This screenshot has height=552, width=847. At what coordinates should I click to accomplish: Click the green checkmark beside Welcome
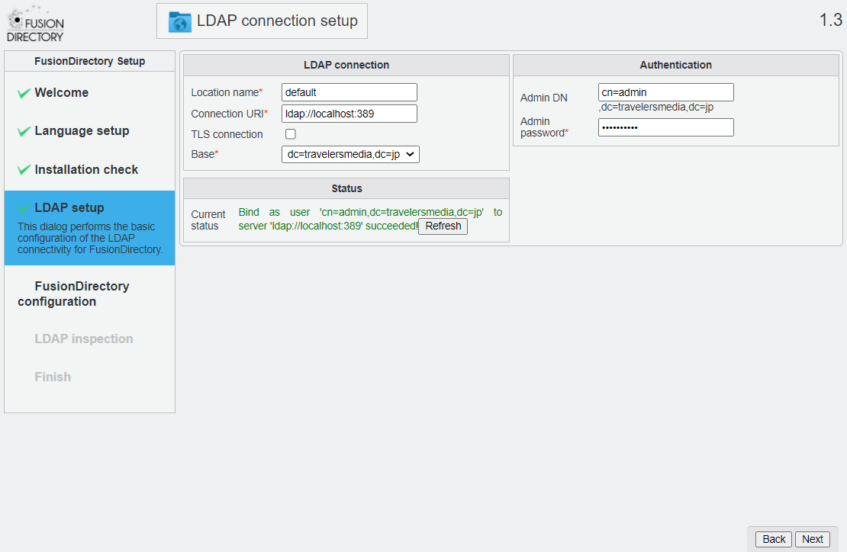pyautogui.click(x=23, y=93)
